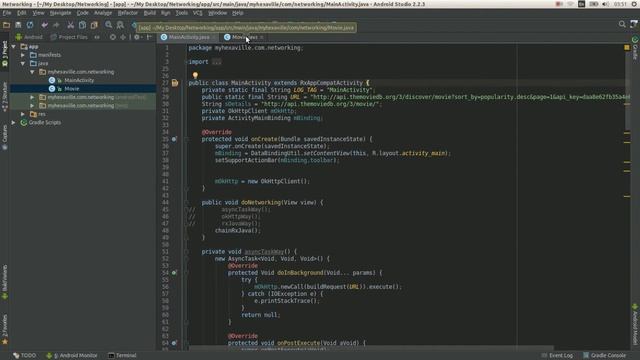This screenshot has height=360, width=640.
Task: Click the collapse all icon in project panel
Action: (123, 37)
